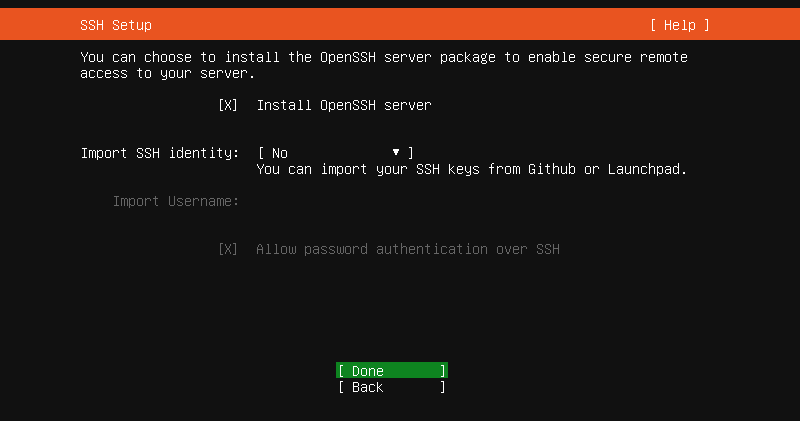Click the Allow password authentication label text
800x421 pixels.
pyautogui.click(x=408, y=249)
